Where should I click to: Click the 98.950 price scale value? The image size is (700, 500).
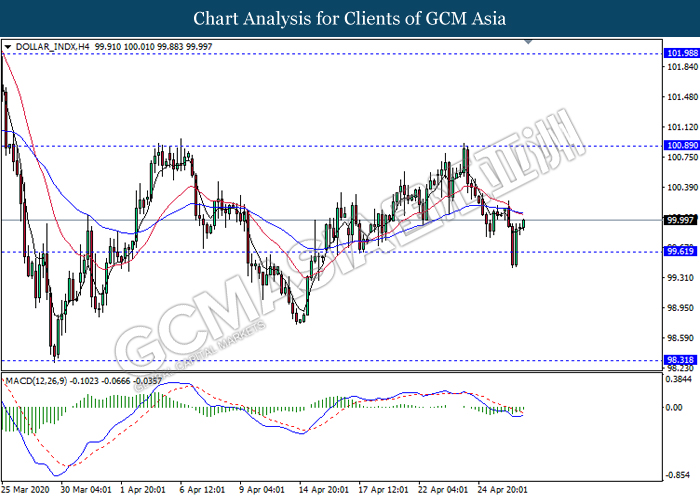(680, 308)
